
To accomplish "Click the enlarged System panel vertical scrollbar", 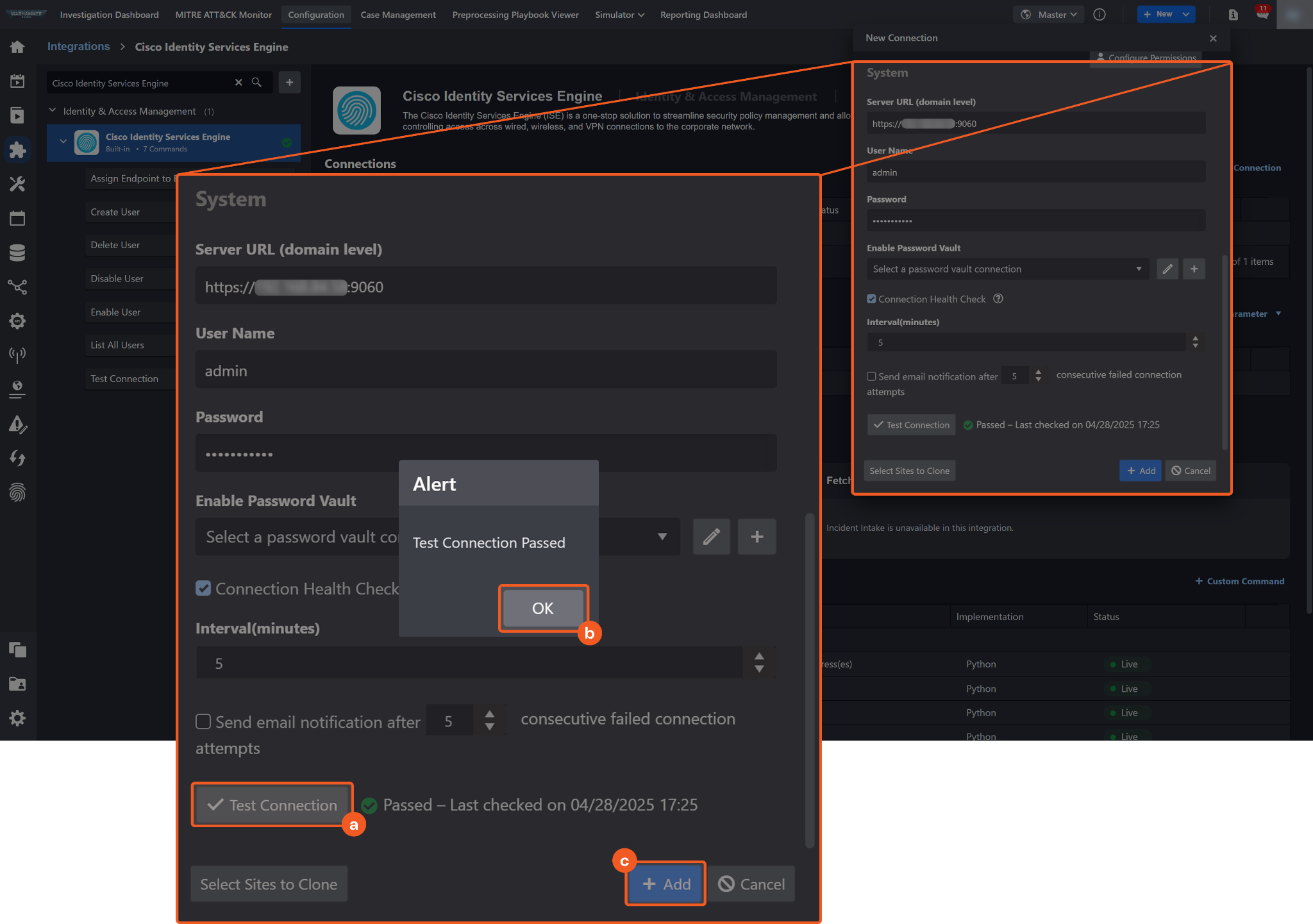I will (810, 680).
